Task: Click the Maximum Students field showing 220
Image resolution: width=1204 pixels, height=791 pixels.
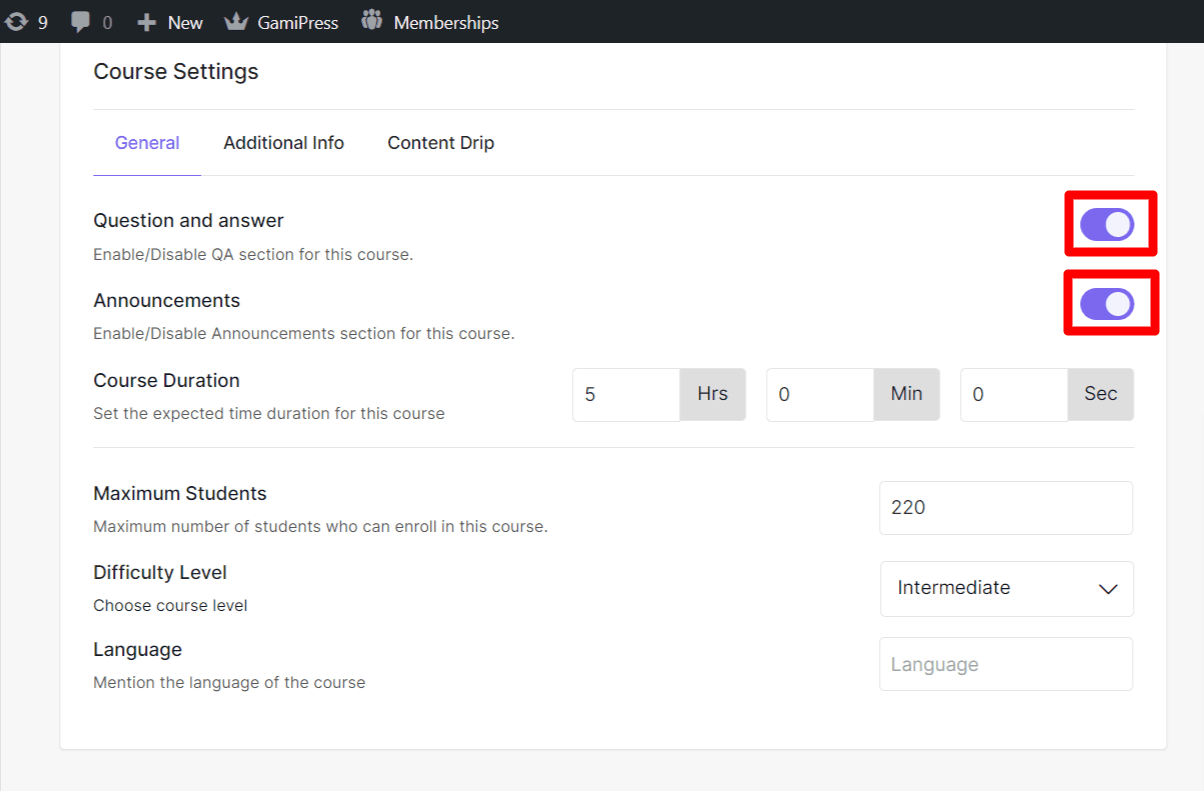Action: click(x=1005, y=508)
